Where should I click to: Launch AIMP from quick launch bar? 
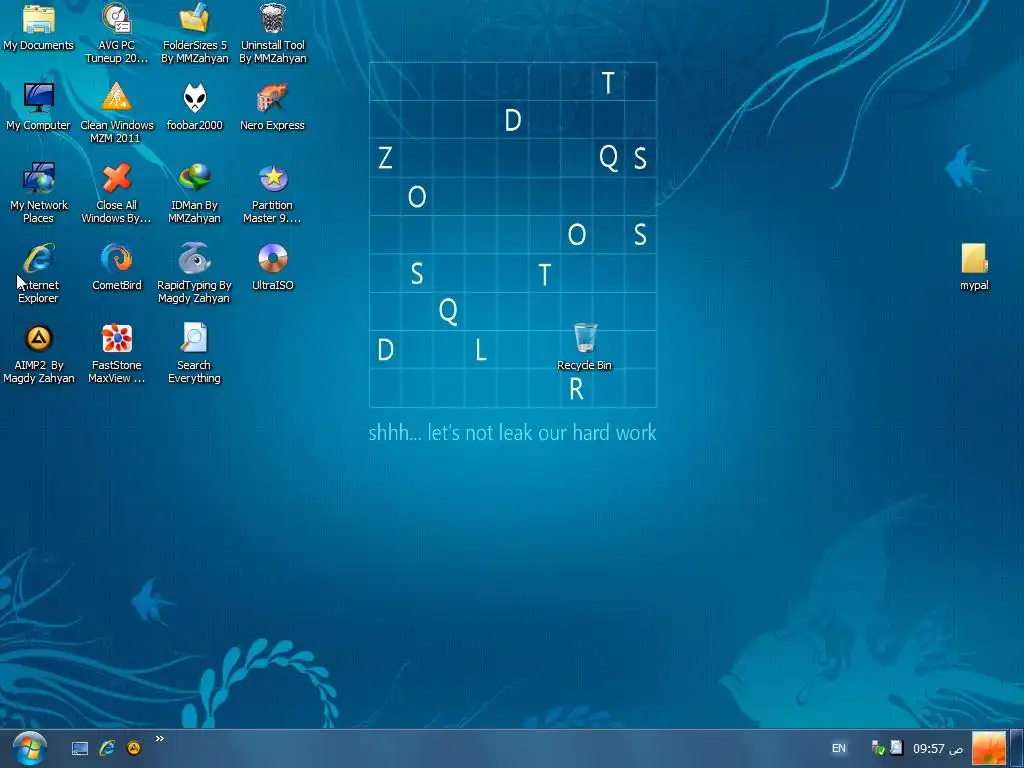click(x=134, y=748)
